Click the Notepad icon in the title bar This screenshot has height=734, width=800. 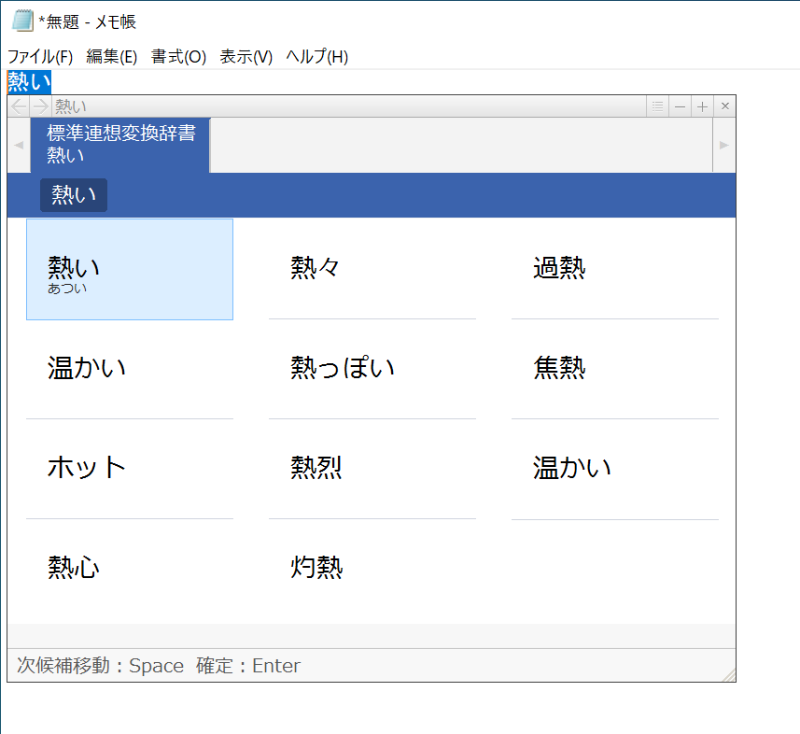(22, 21)
